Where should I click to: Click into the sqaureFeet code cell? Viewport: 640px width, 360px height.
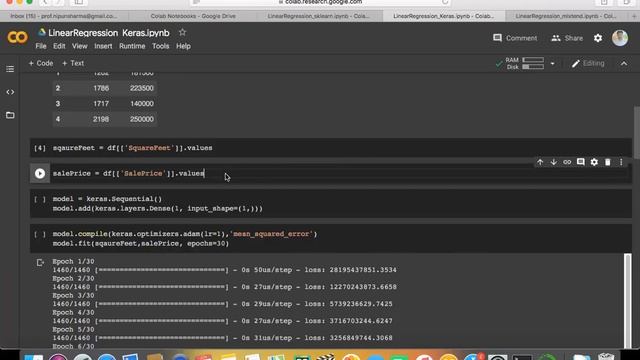click(331, 148)
